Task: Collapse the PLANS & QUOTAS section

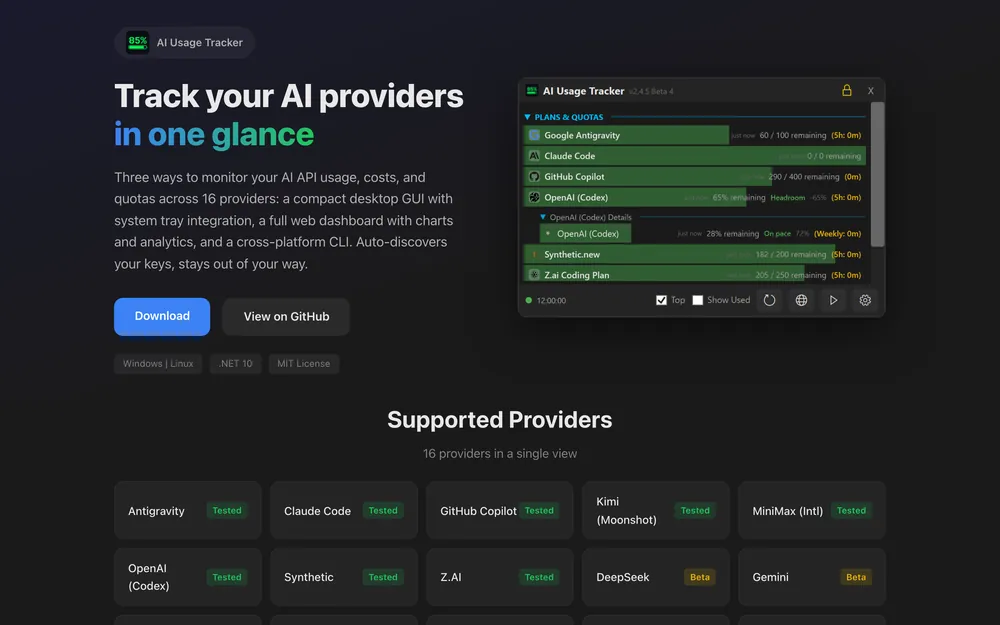Action: point(527,117)
